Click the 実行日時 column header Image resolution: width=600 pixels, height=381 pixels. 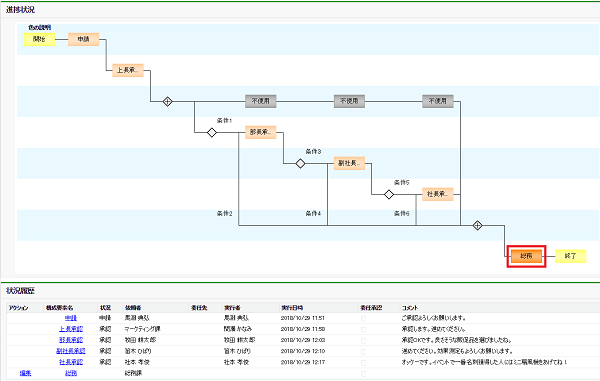[292, 308]
